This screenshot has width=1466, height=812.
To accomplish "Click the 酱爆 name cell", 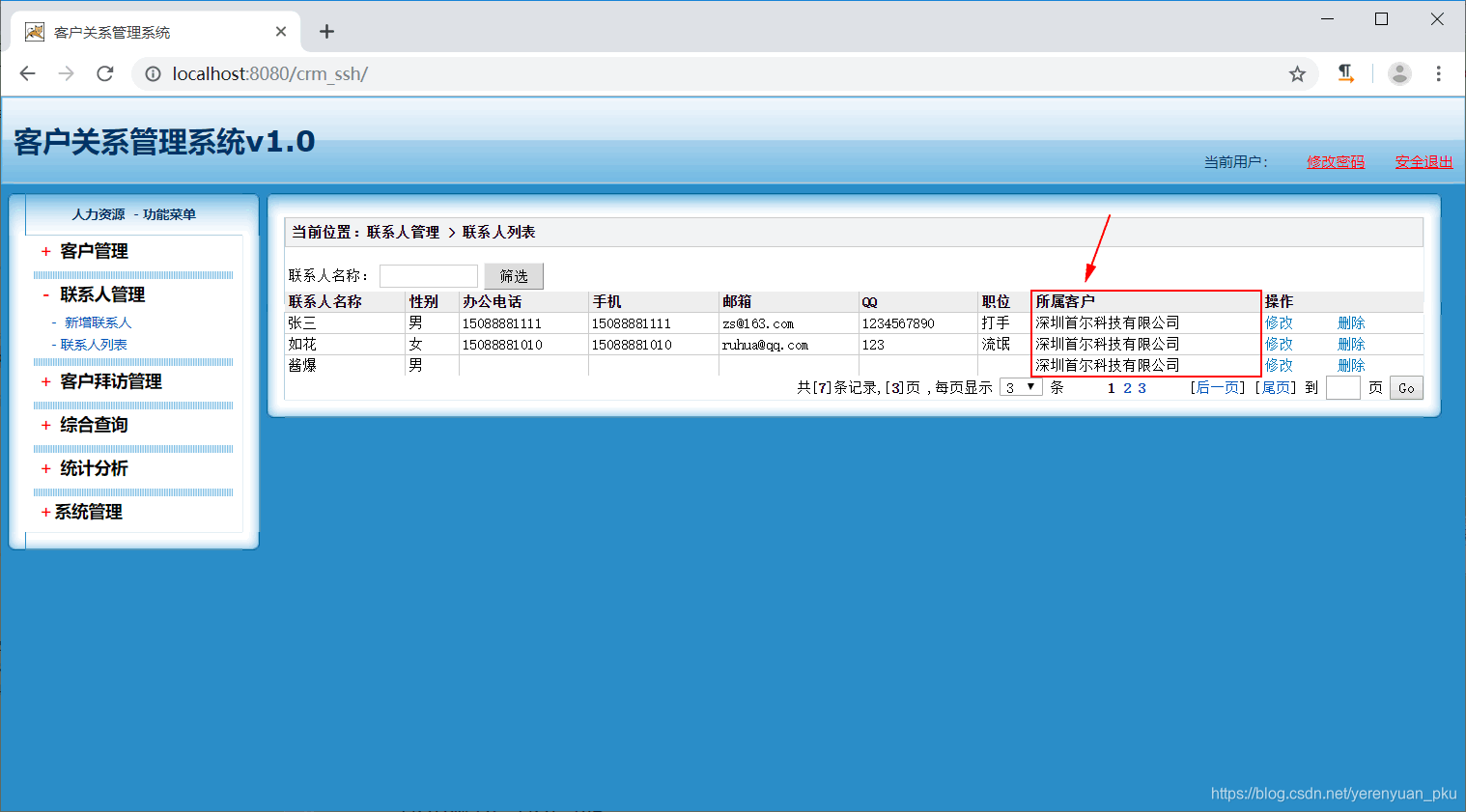I will pos(302,365).
